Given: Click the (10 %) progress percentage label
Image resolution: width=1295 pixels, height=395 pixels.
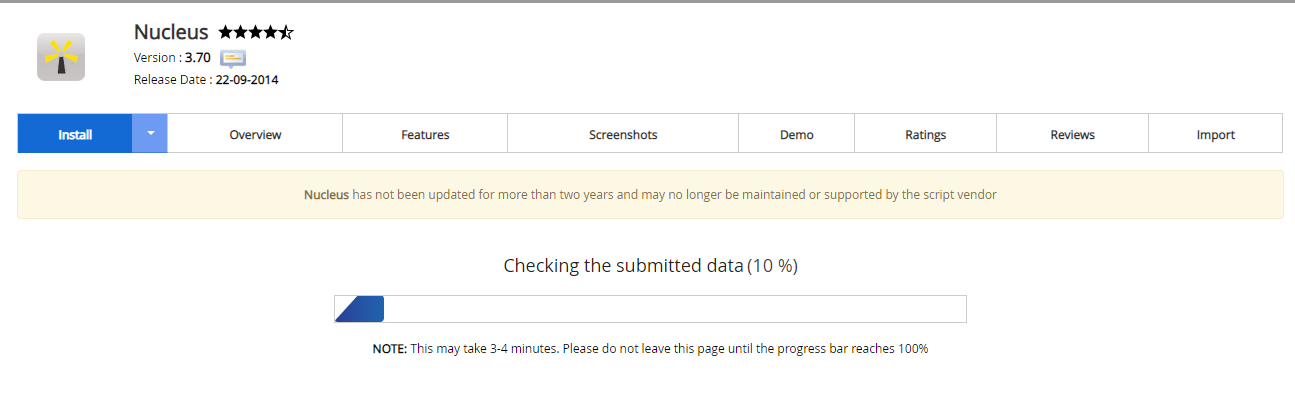Looking at the screenshot, I should tap(773, 266).
